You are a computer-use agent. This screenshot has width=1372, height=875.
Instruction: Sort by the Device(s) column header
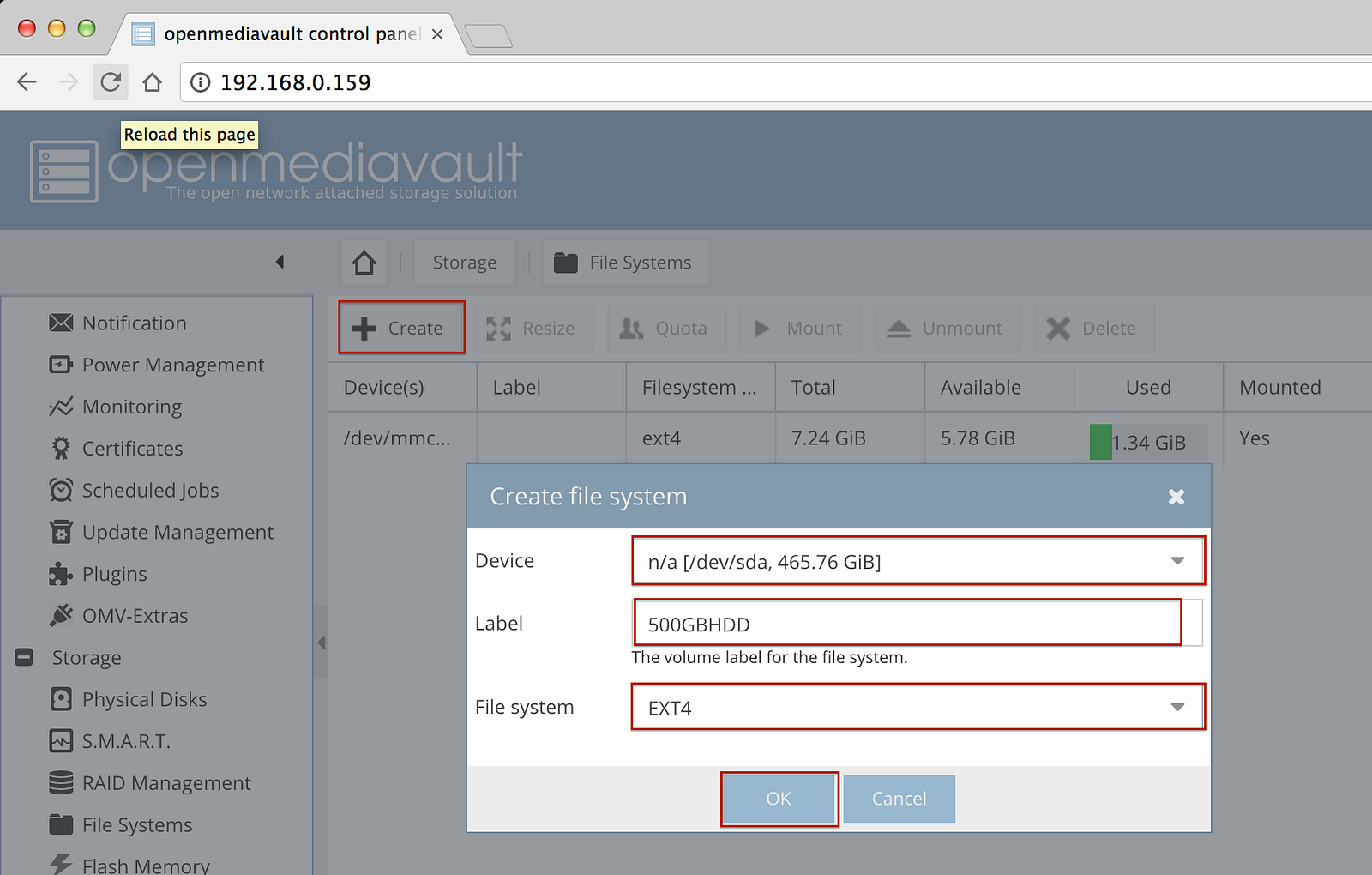coord(402,388)
